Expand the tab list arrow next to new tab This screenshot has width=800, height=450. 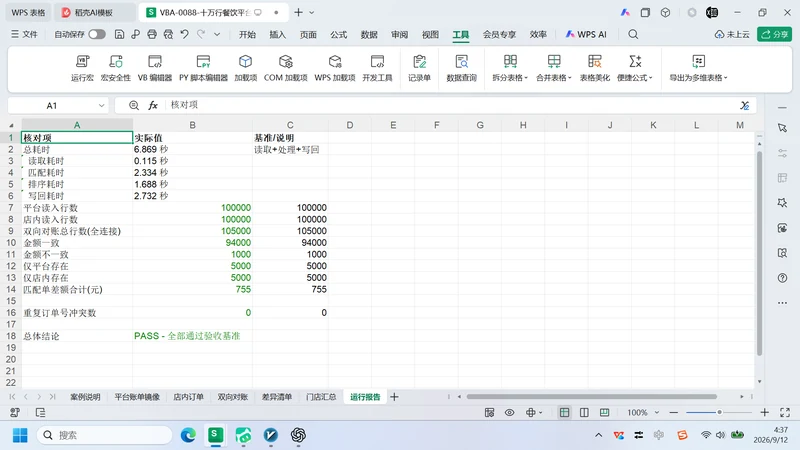tap(312, 12)
